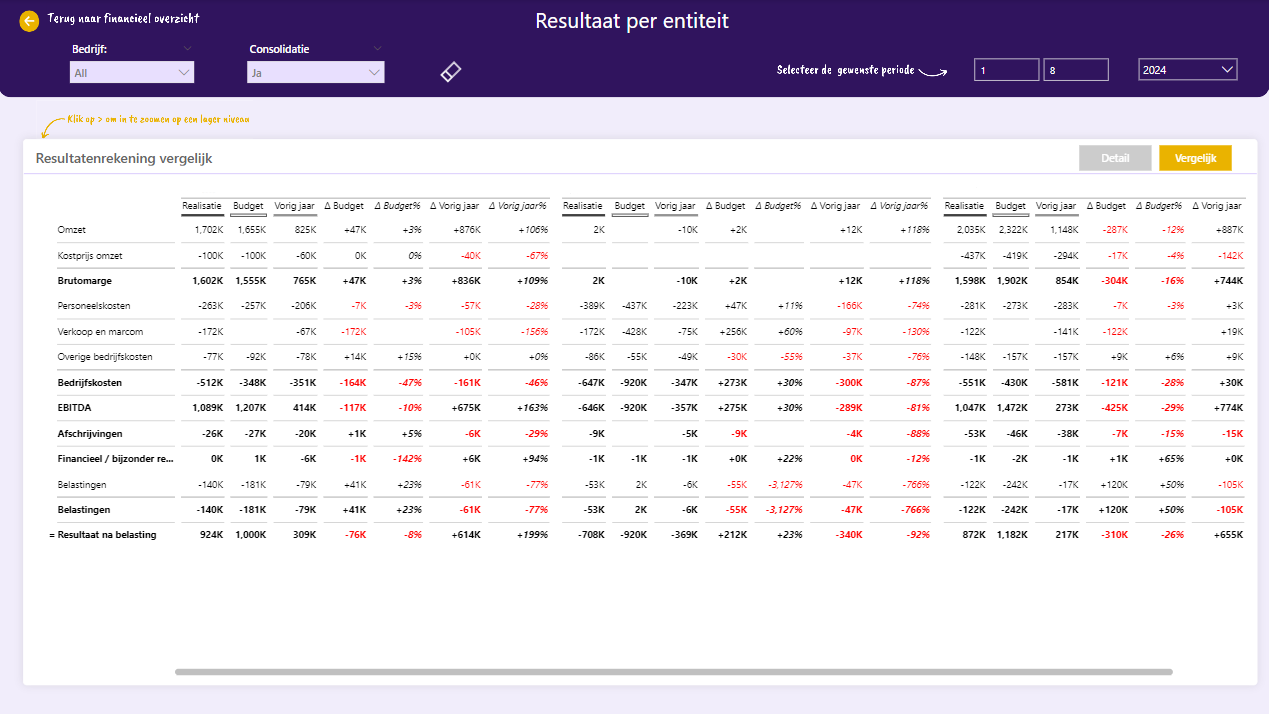
Task: Expand the year dropdown showing 2024
Action: click(x=1187, y=70)
